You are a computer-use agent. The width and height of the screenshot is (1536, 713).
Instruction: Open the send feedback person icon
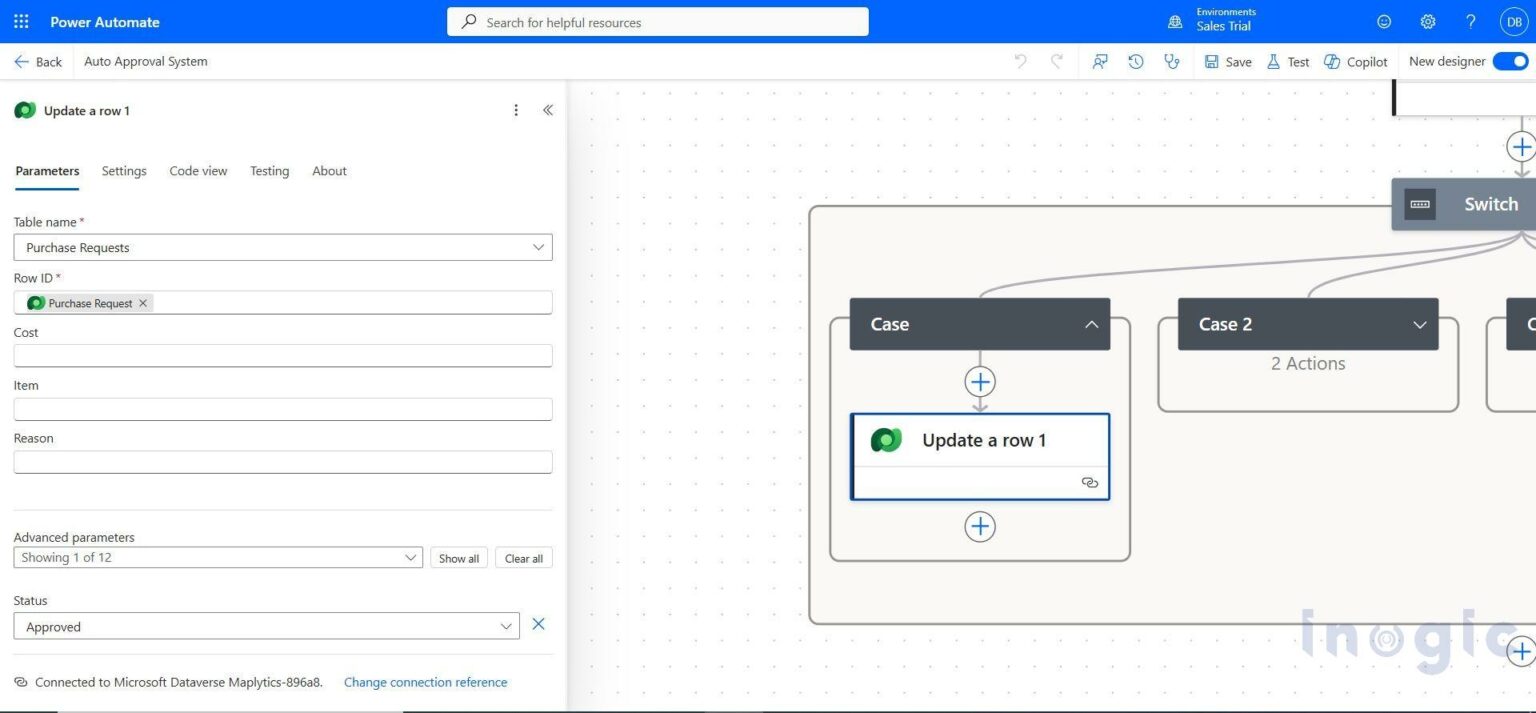pos(1100,61)
